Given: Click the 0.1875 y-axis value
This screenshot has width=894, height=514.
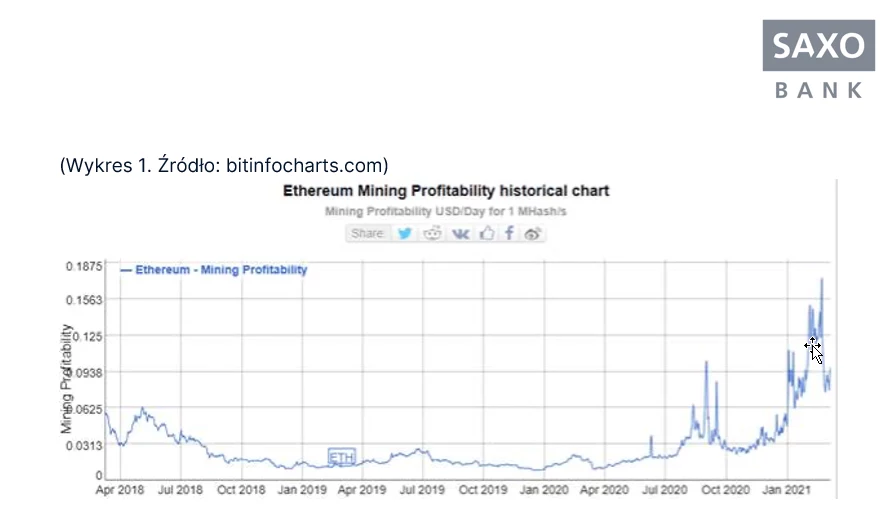Looking at the screenshot, I should [84, 266].
